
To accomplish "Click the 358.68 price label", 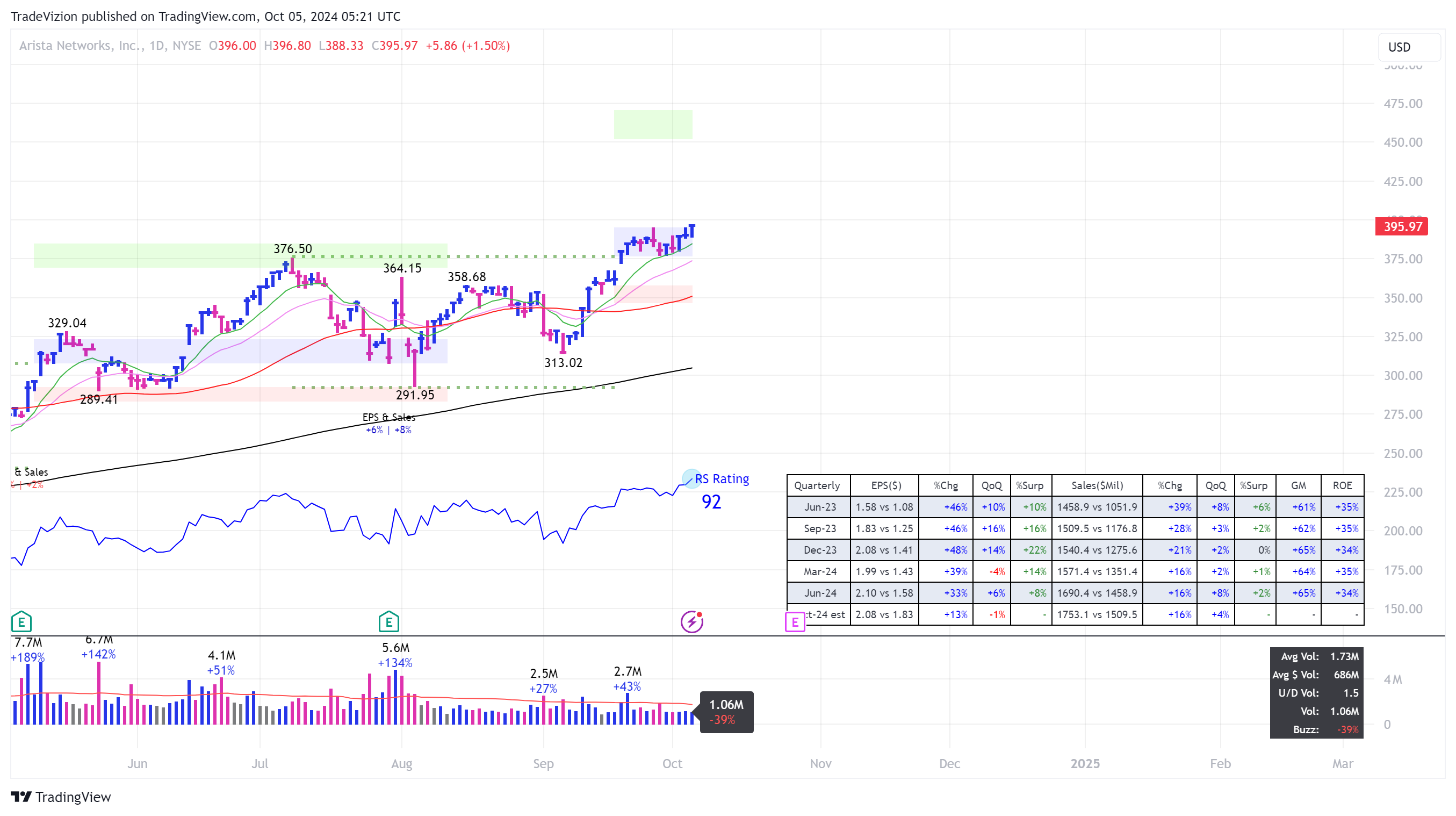I will pyautogui.click(x=466, y=276).
